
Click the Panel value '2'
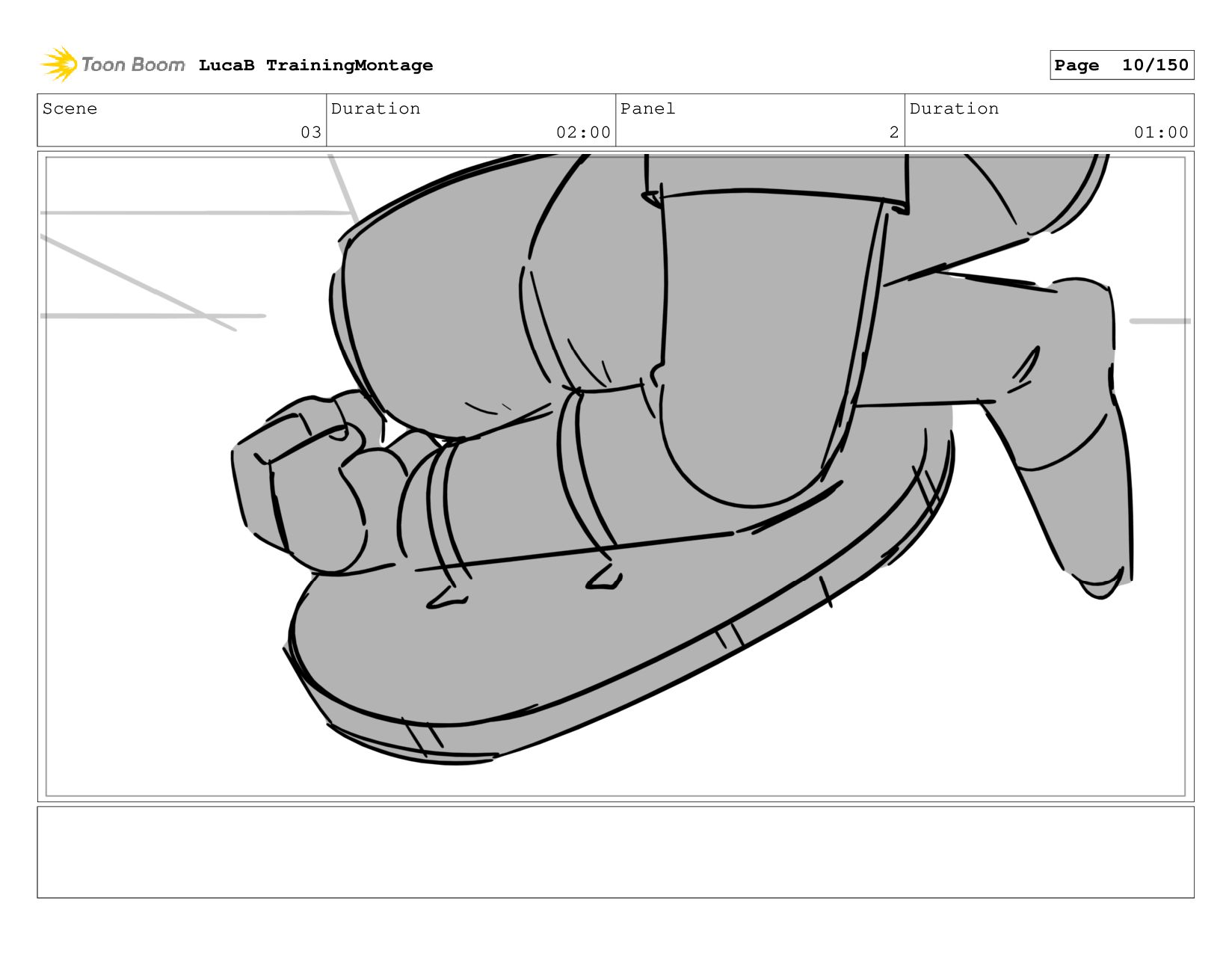(893, 132)
